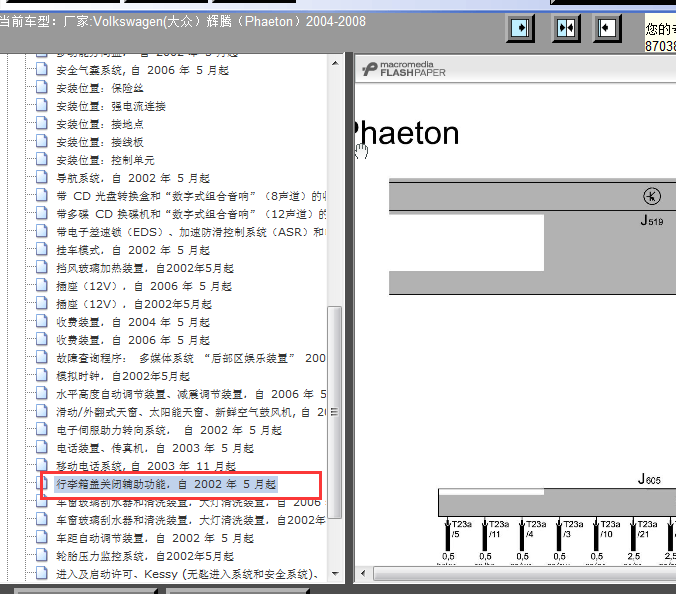Image resolution: width=676 pixels, height=594 pixels.
Task: Select 收费装置, 自 2006 年 5 月起
Action: pos(133,341)
